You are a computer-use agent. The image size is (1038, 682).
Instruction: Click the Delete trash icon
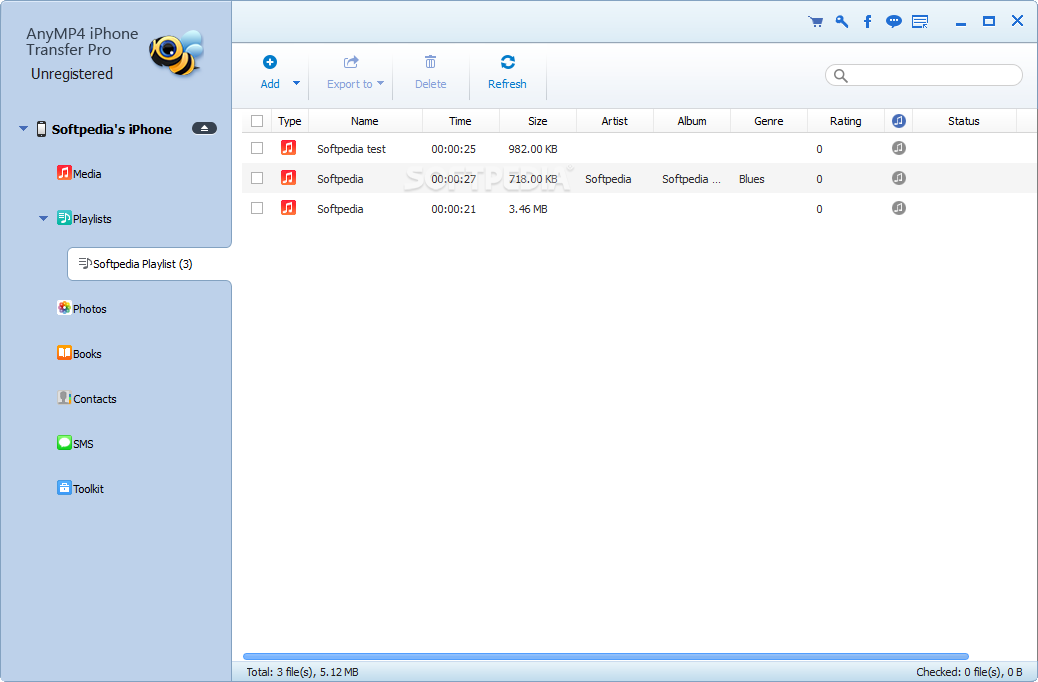tap(430, 62)
